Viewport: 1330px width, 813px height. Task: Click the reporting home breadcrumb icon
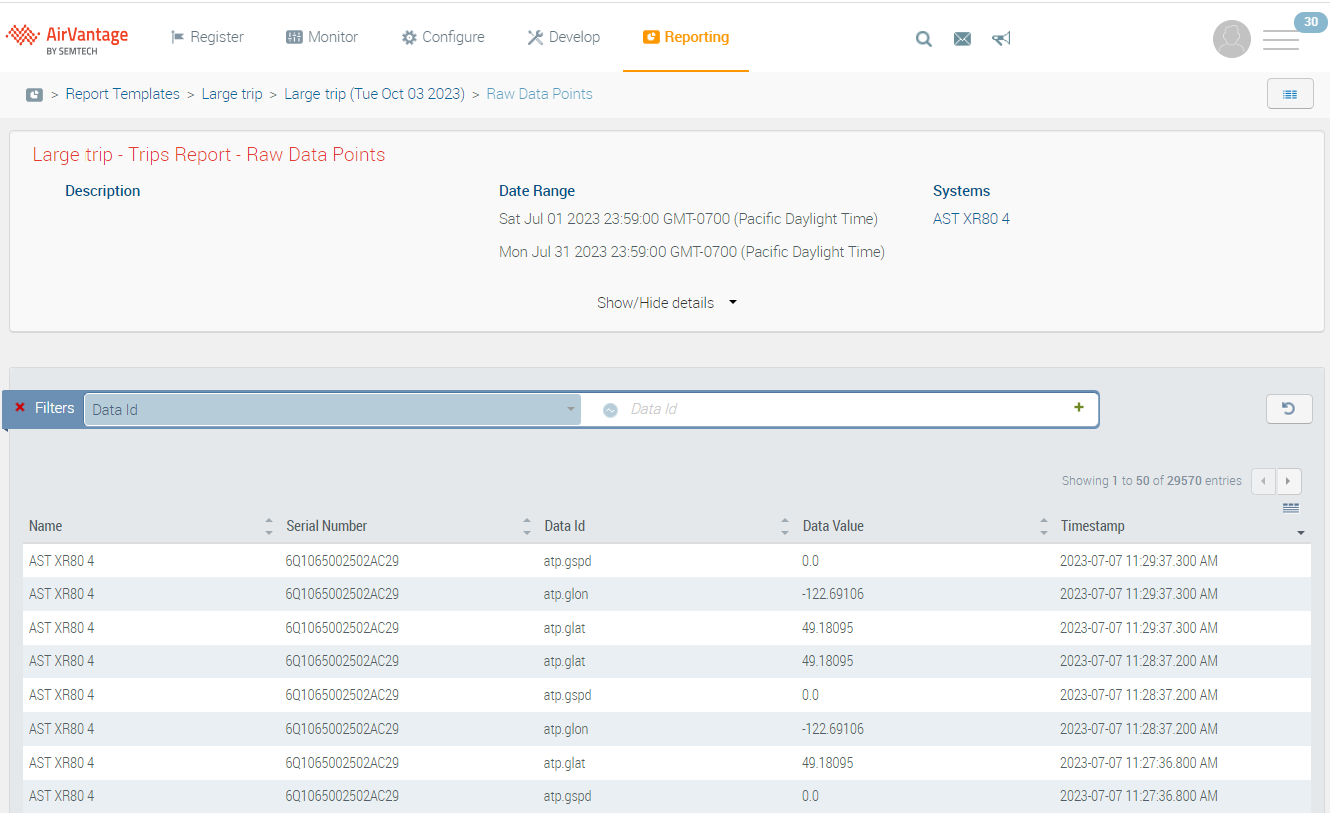34,94
